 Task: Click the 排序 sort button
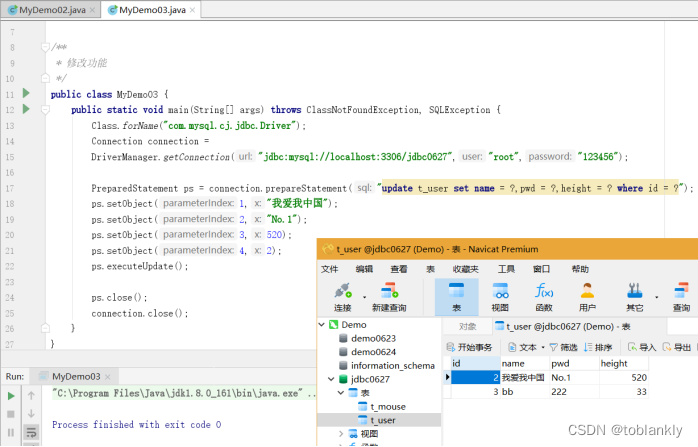pos(598,347)
